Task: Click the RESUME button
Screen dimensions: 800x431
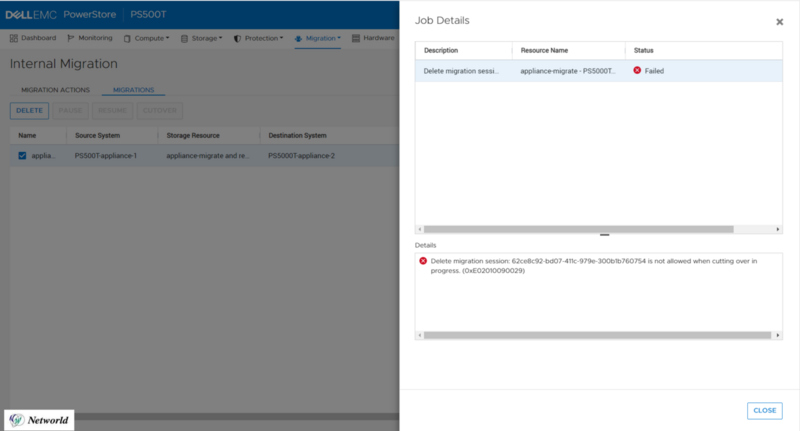Action: coord(113,111)
